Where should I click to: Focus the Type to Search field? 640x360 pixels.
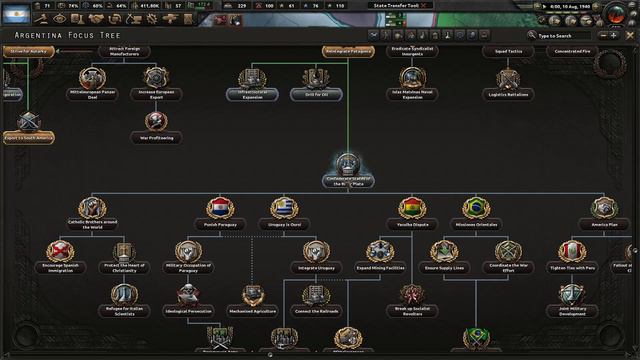(563, 36)
